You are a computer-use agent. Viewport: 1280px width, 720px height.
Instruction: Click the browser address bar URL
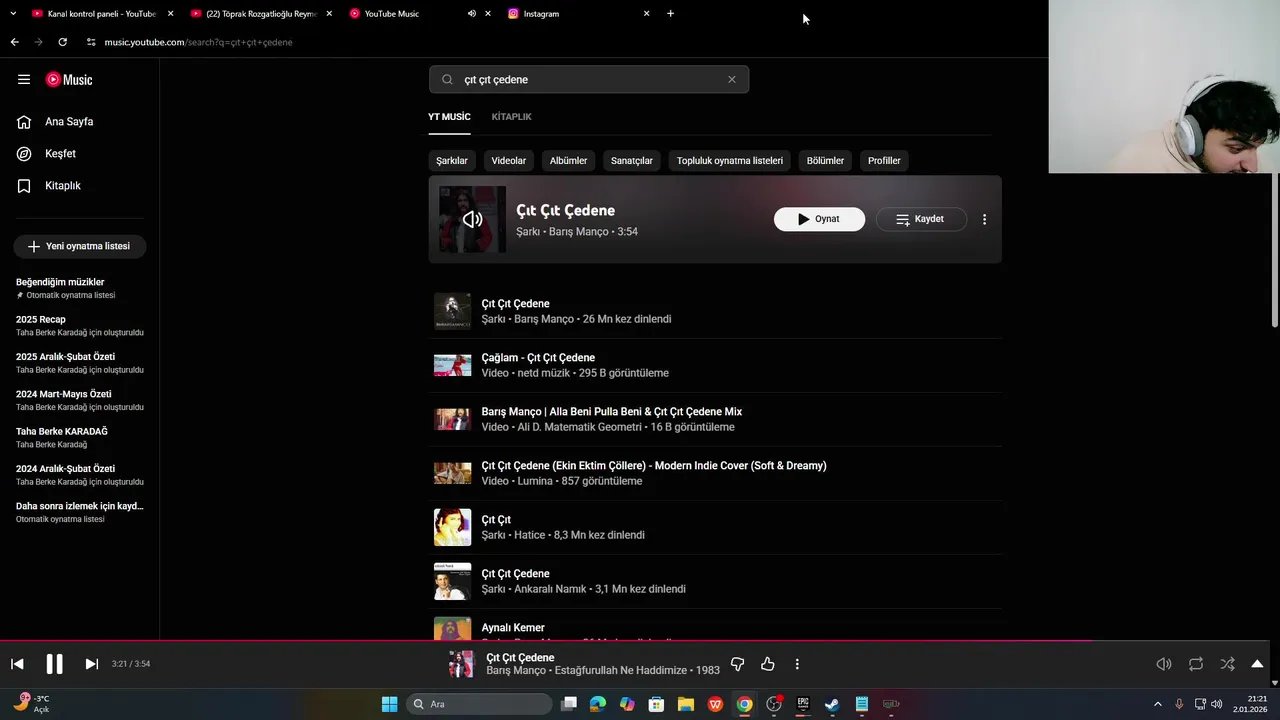(x=198, y=42)
